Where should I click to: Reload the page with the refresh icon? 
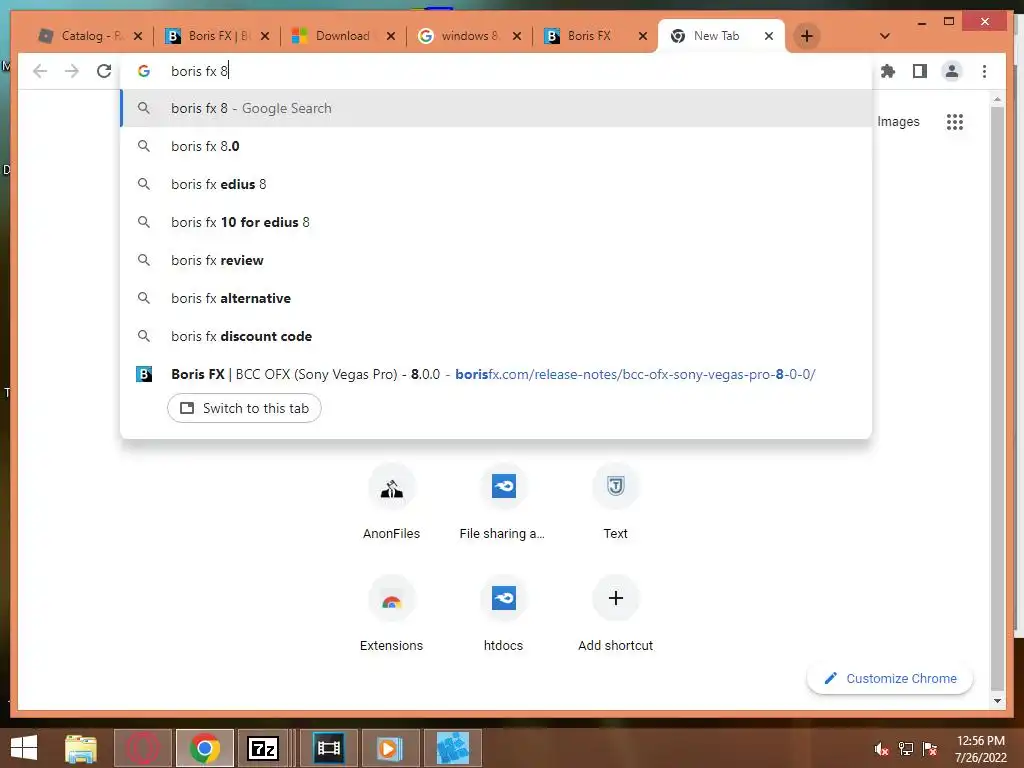point(104,71)
